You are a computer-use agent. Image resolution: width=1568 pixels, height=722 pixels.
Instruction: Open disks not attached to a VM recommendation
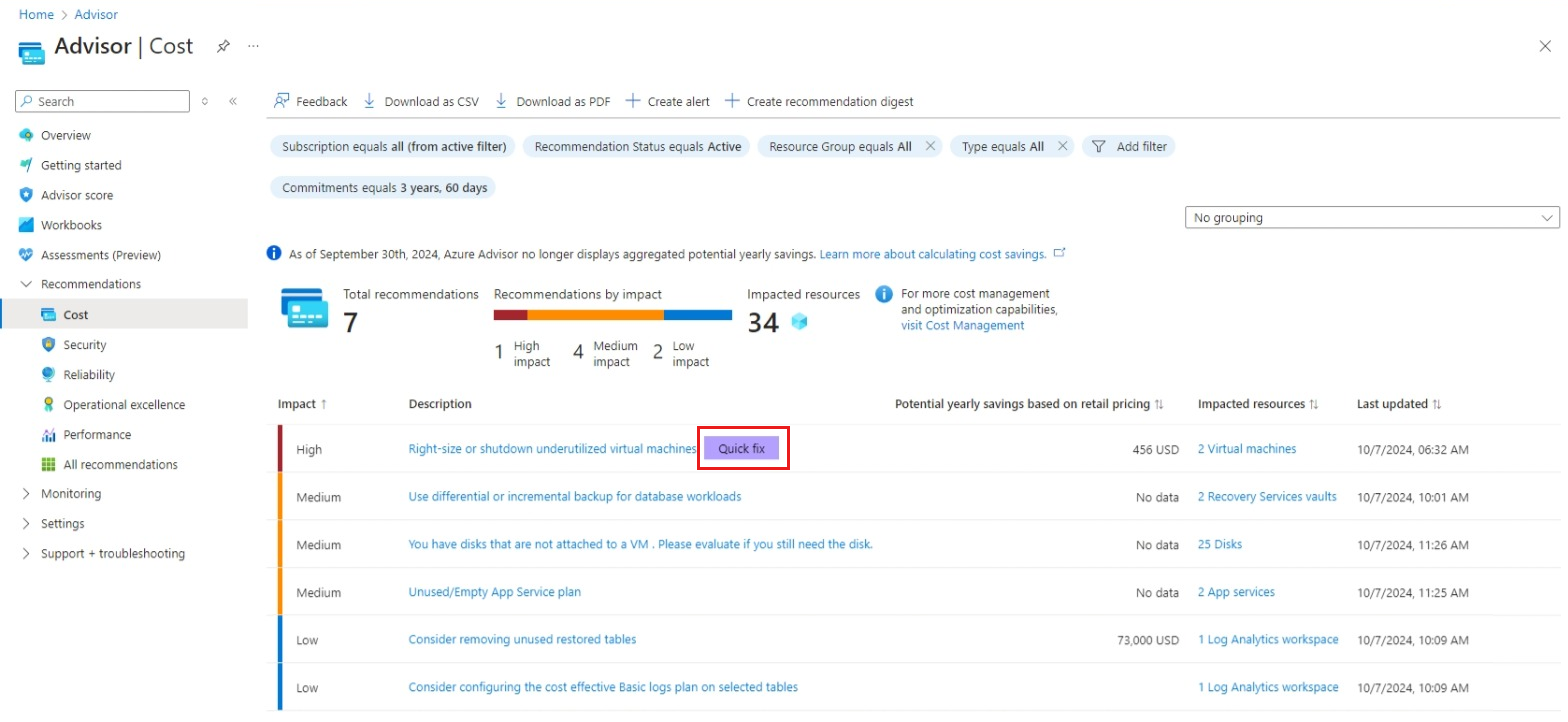click(x=641, y=544)
